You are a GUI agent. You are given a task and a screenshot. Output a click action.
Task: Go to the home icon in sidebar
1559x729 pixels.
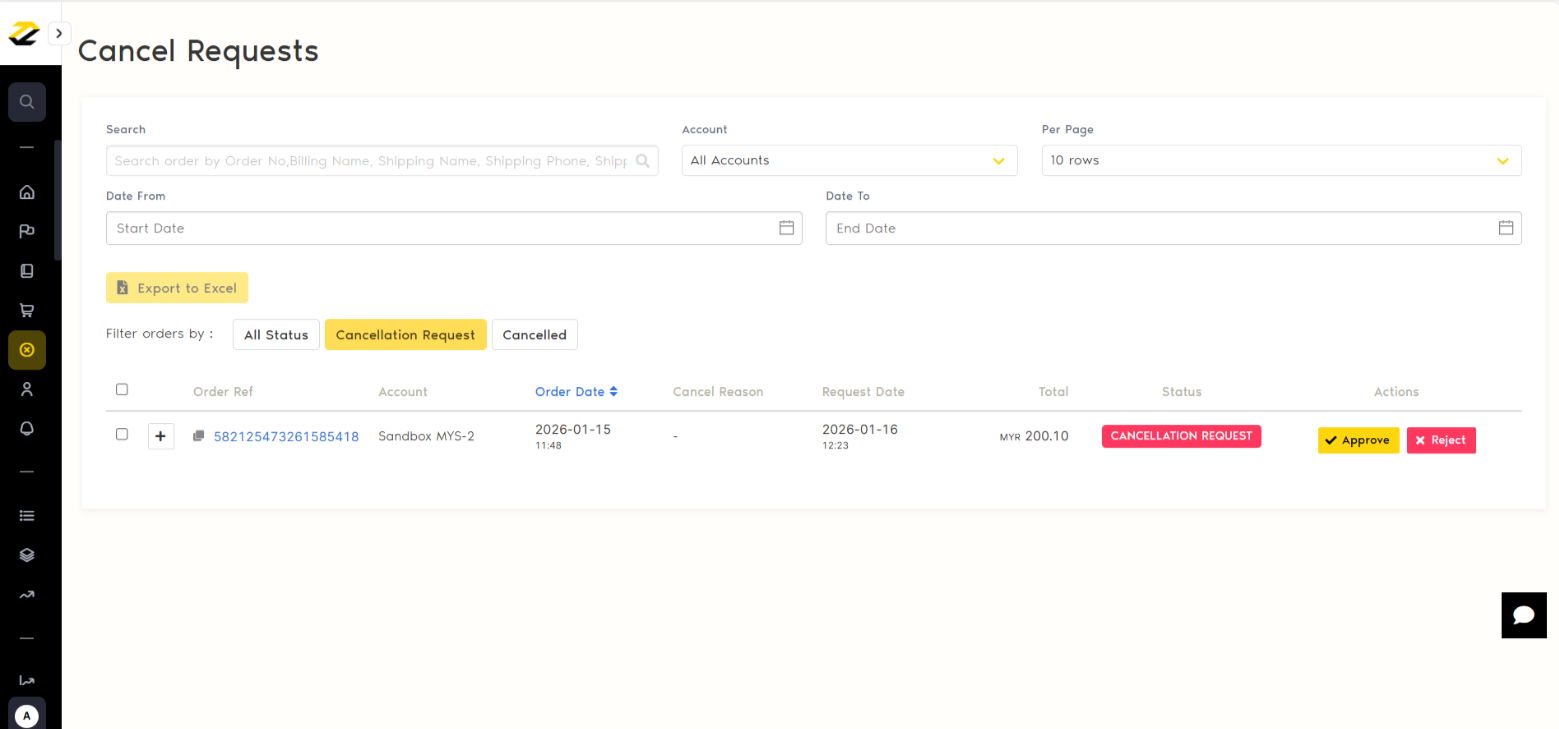pyautogui.click(x=27, y=192)
